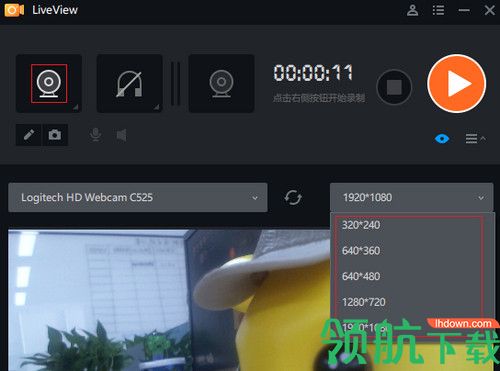Image resolution: width=500 pixels, height=371 pixels.
Task: Minimize the LiveView window
Action: click(464, 10)
